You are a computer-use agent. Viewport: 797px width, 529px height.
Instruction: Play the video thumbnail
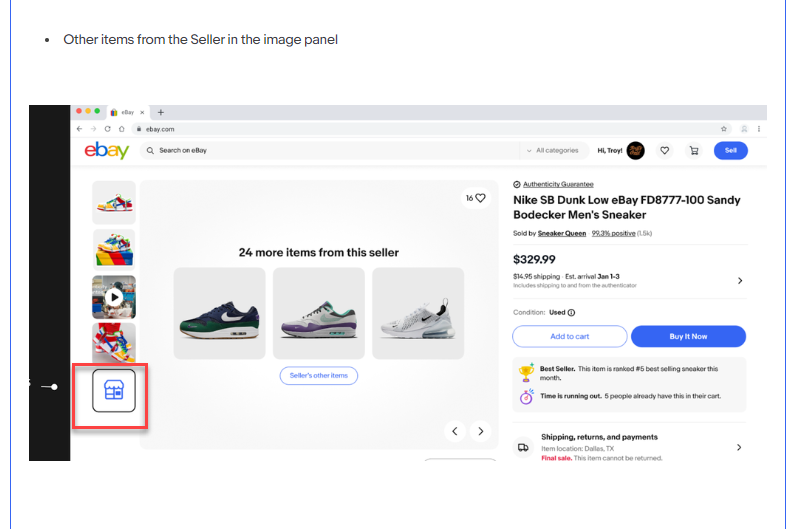114,297
